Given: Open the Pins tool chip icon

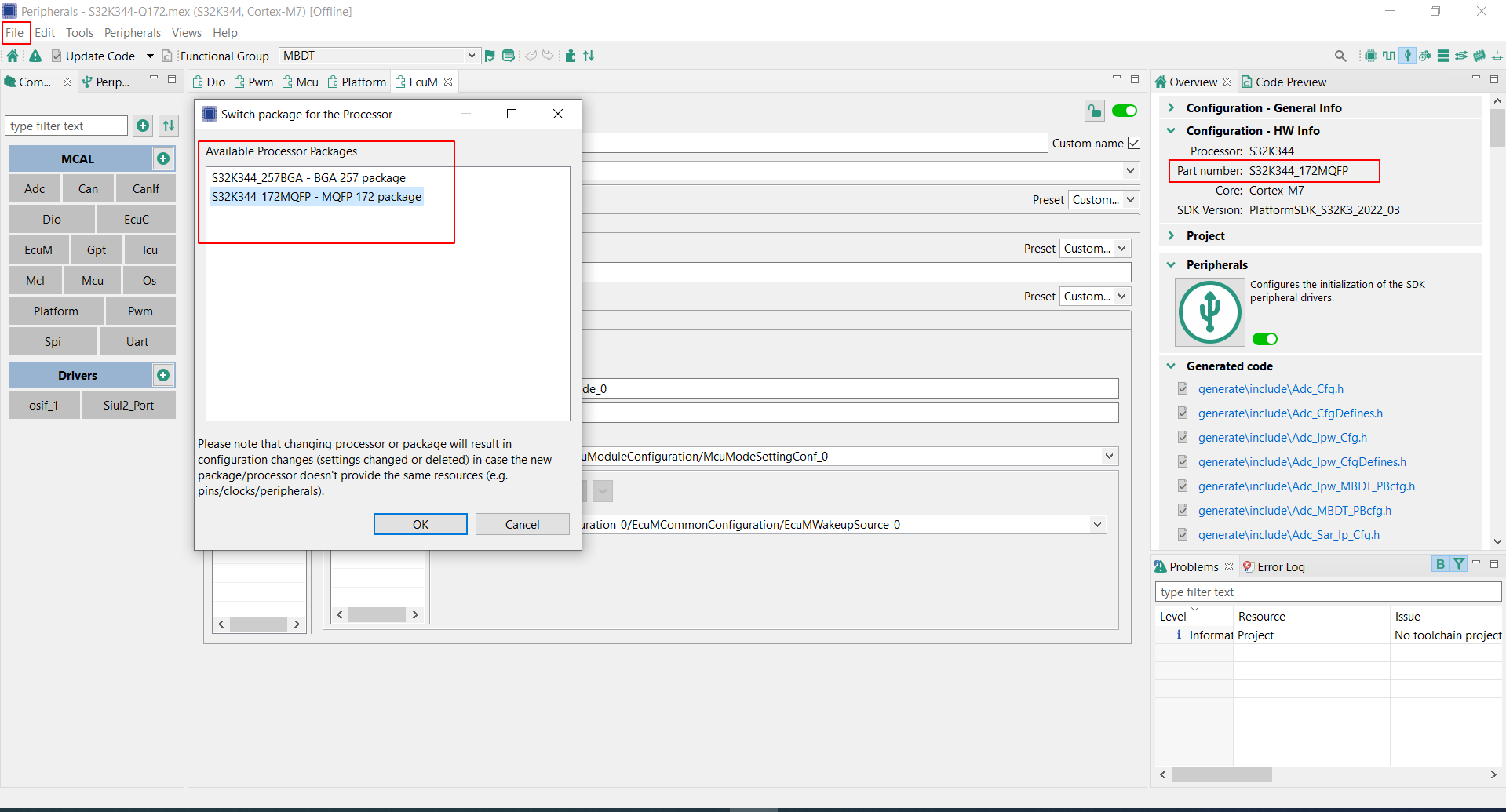Looking at the screenshot, I should point(1371,56).
